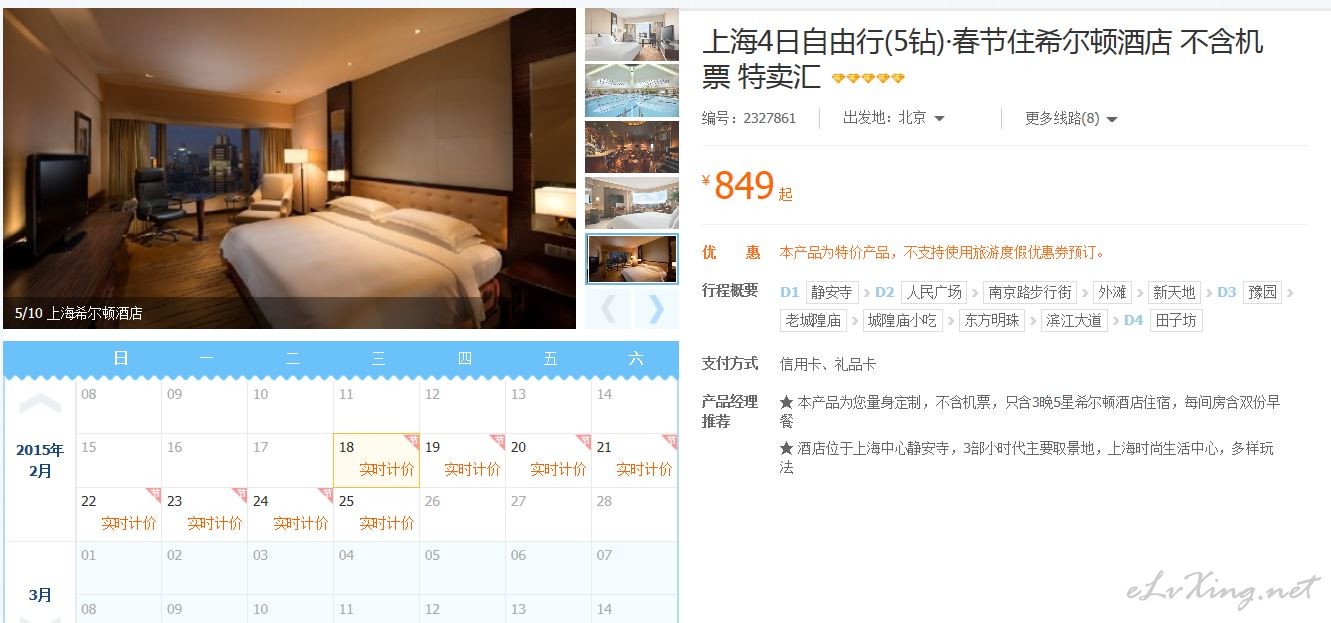1331x623 pixels.
Task: Click the 田子坊 itinerary tag
Action: (1175, 320)
